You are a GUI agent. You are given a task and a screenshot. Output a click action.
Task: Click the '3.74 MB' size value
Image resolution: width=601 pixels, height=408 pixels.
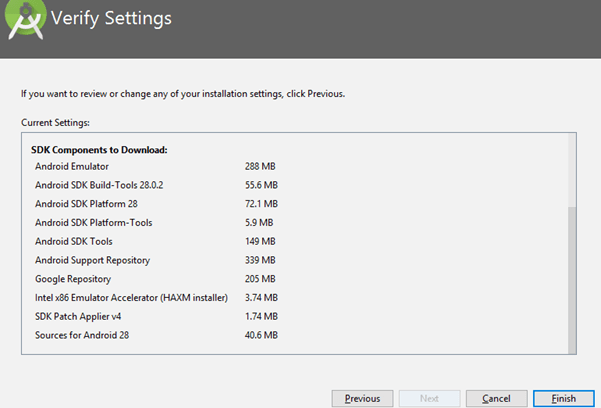click(261, 298)
